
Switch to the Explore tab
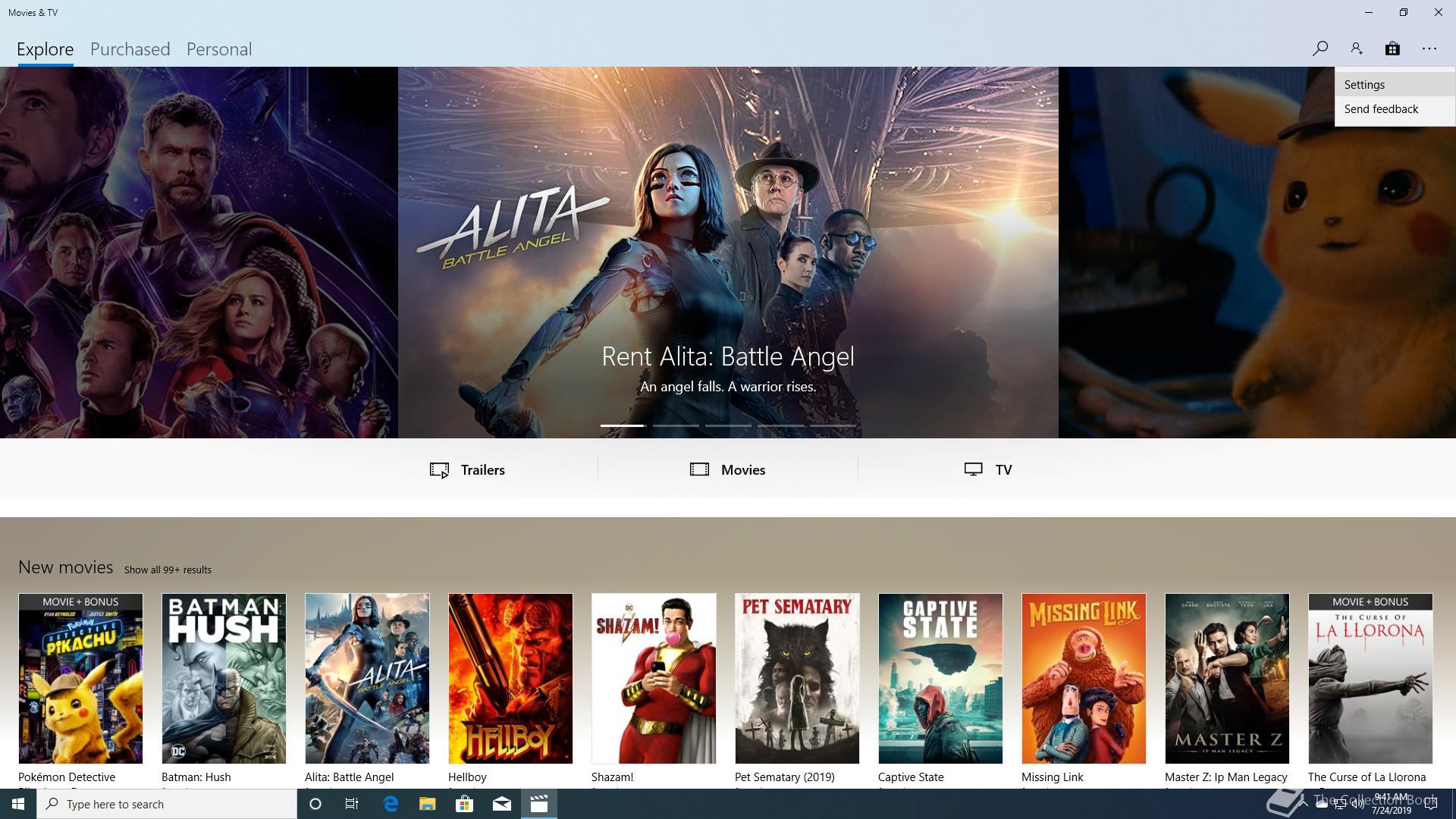[45, 49]
